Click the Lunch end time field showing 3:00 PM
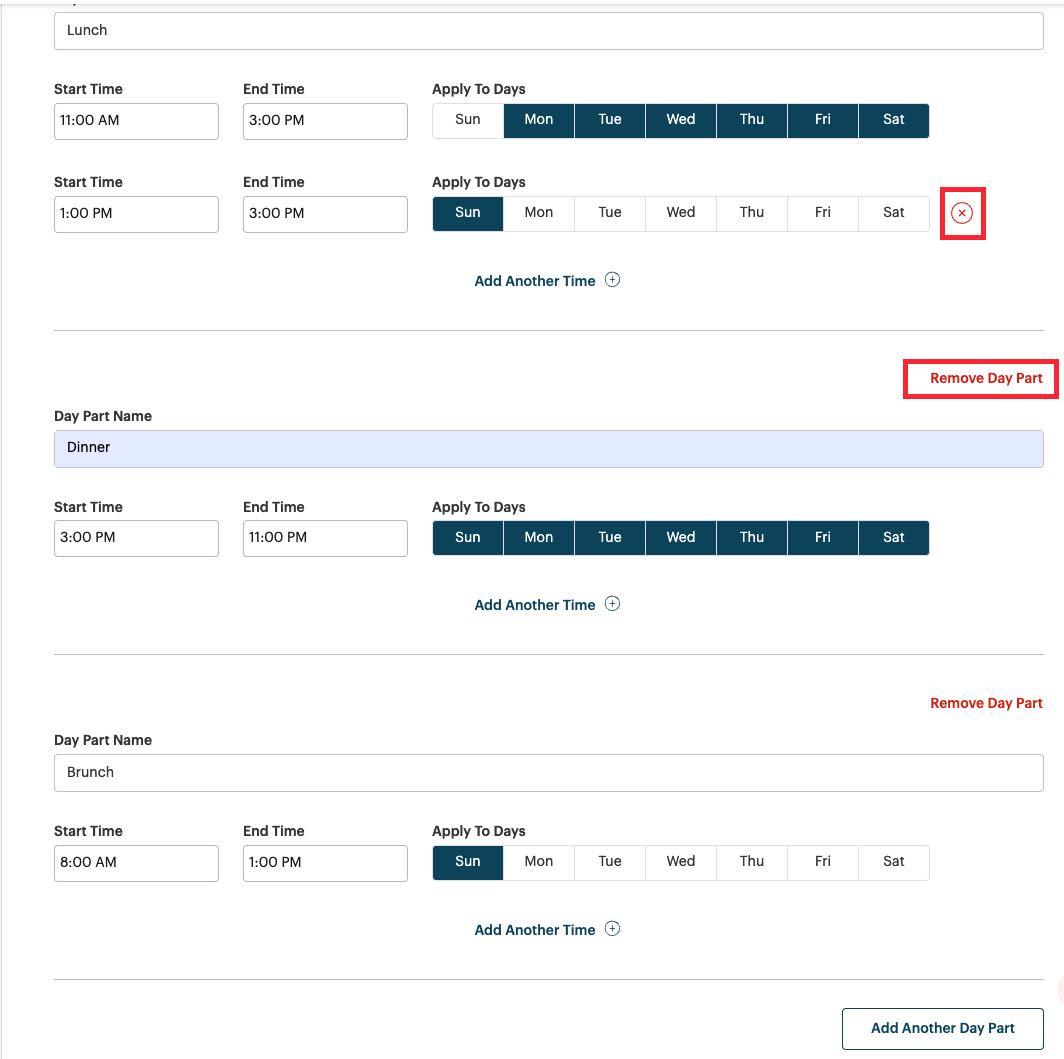The height and width of the screenshot is (1059, 1064). tap(325, 120)
